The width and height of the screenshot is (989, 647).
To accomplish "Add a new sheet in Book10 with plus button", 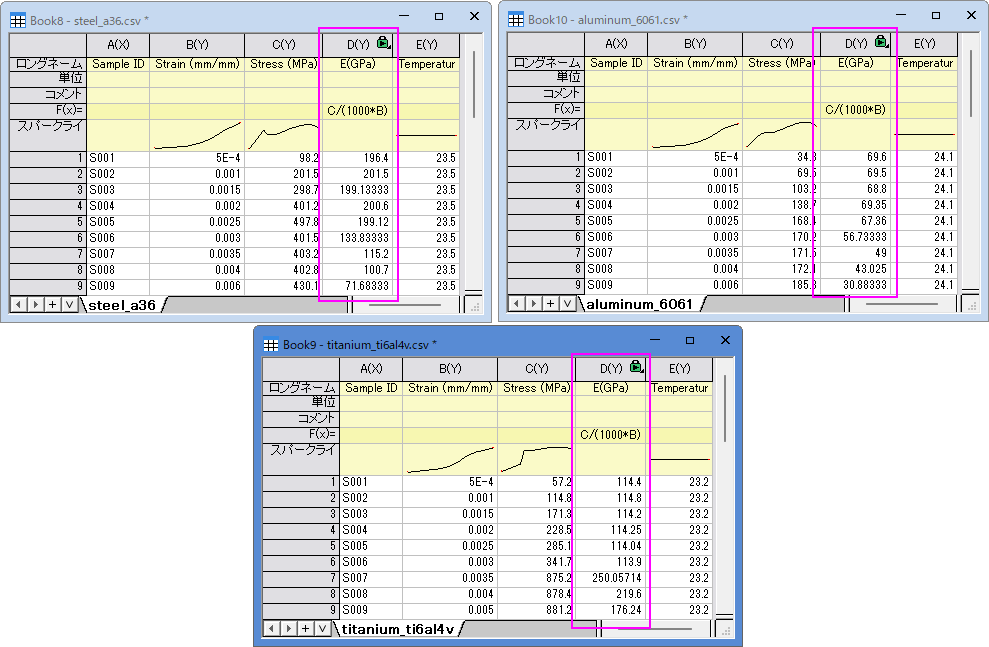I will click(551, 303).
